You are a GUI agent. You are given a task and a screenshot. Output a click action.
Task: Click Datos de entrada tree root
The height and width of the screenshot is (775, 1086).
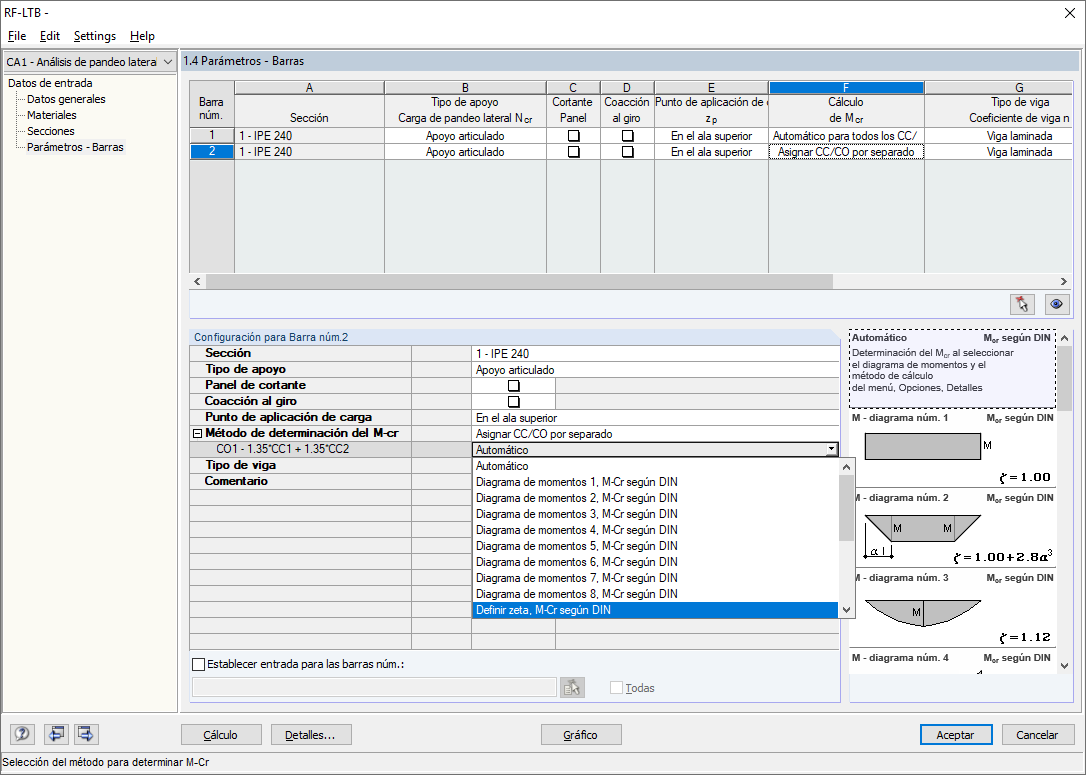[50, 83]
